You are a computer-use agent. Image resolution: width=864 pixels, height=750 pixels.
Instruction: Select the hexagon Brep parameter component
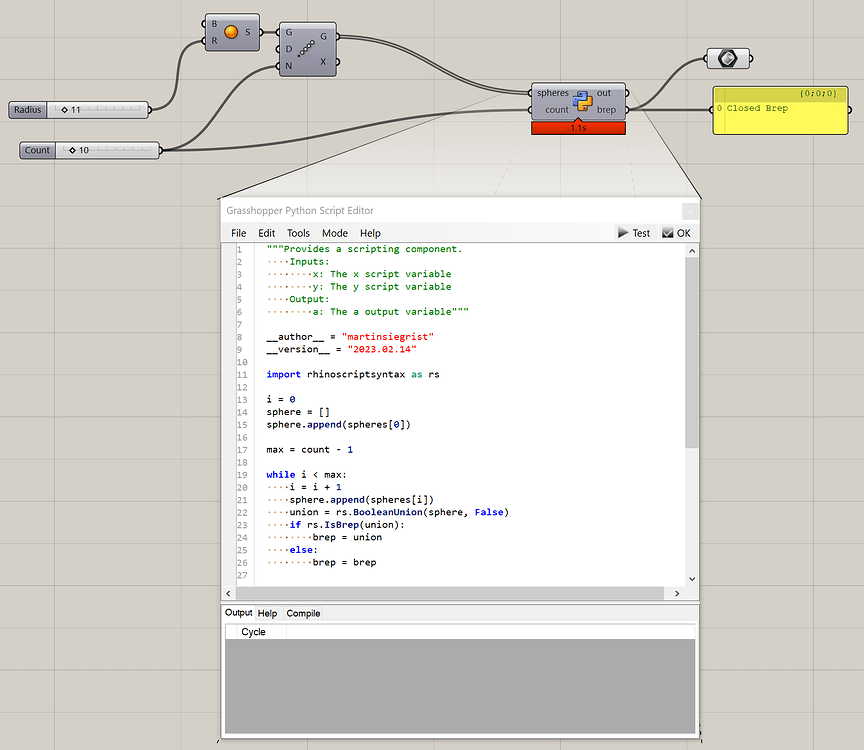(728, 58)
